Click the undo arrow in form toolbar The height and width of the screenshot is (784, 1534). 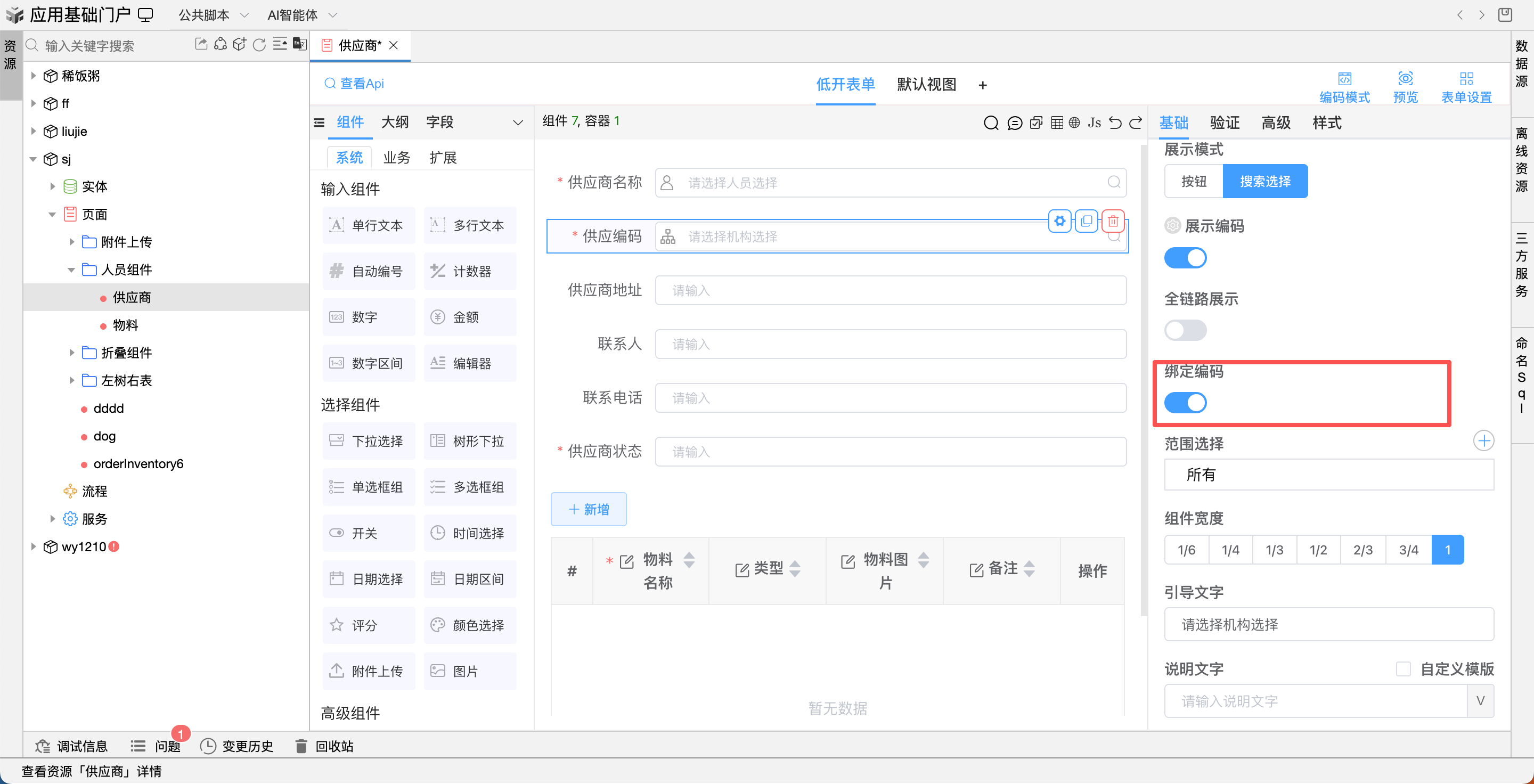click(1115, 123)
